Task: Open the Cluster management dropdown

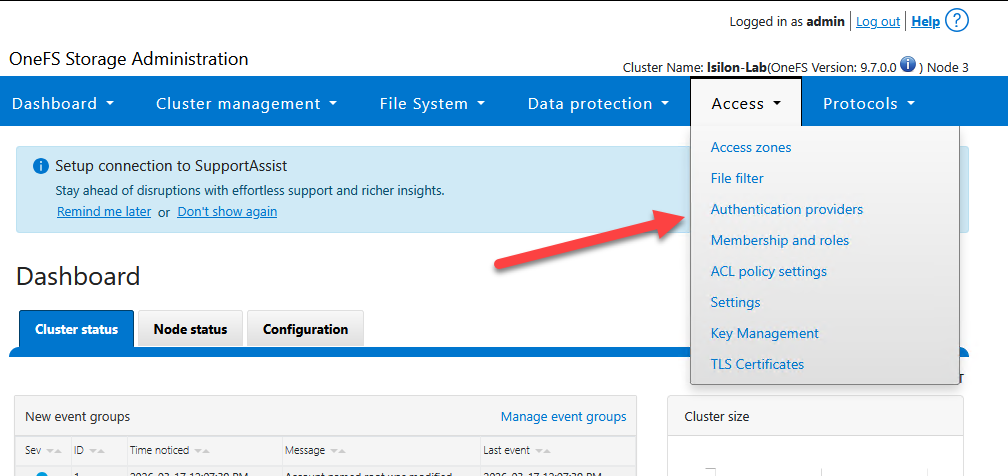Action: (x=246, y=103)
